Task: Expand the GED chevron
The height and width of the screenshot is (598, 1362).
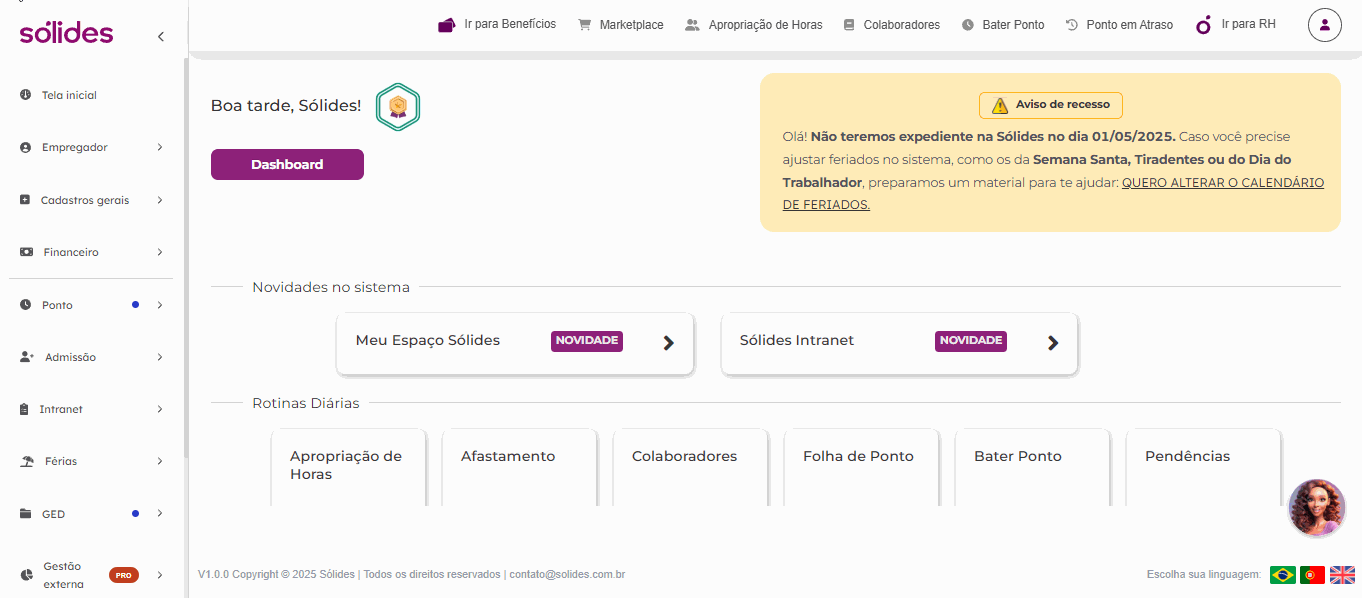Action: (160, 514)
